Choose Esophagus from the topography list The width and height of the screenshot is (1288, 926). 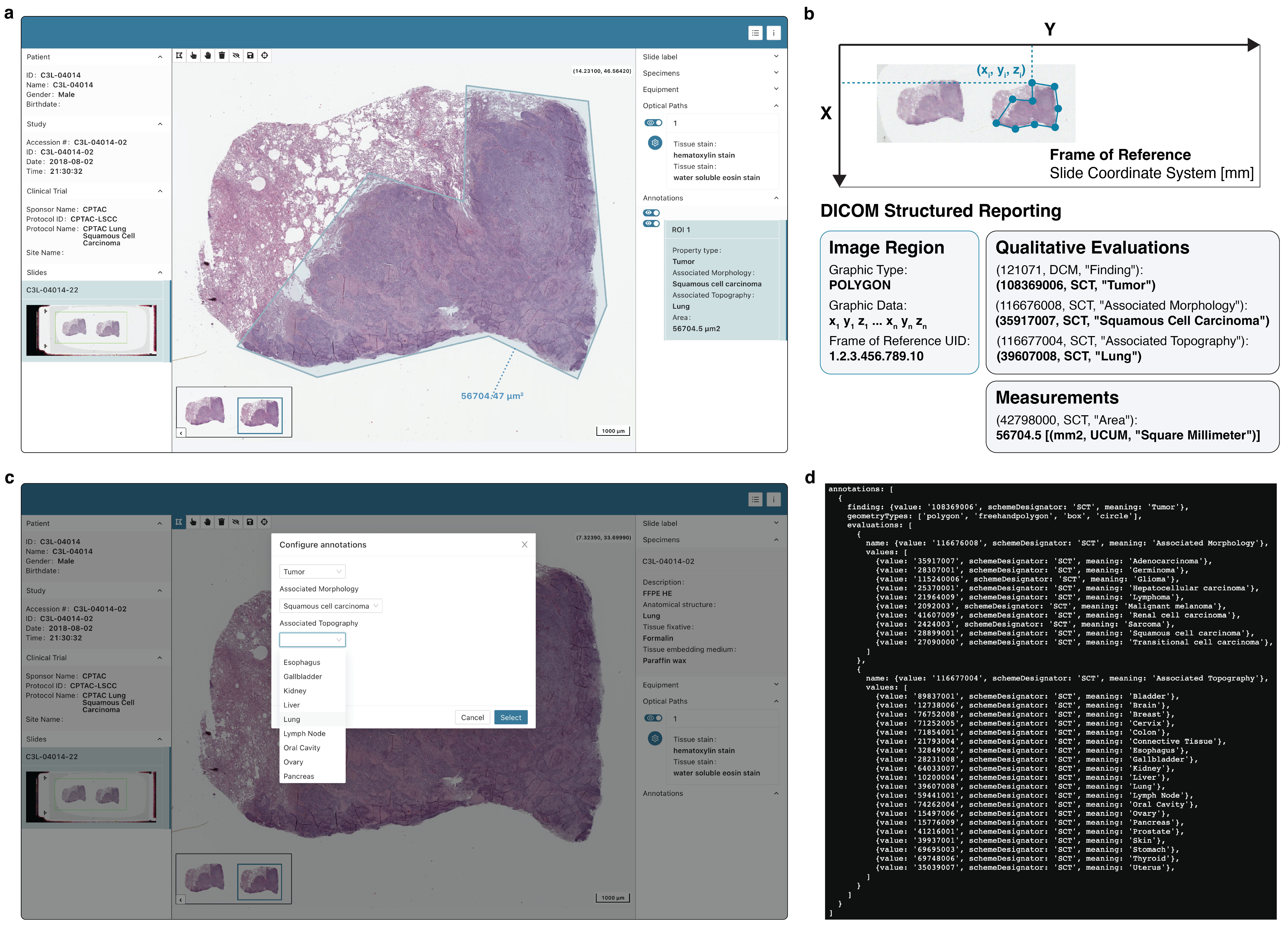click(312, 662)
